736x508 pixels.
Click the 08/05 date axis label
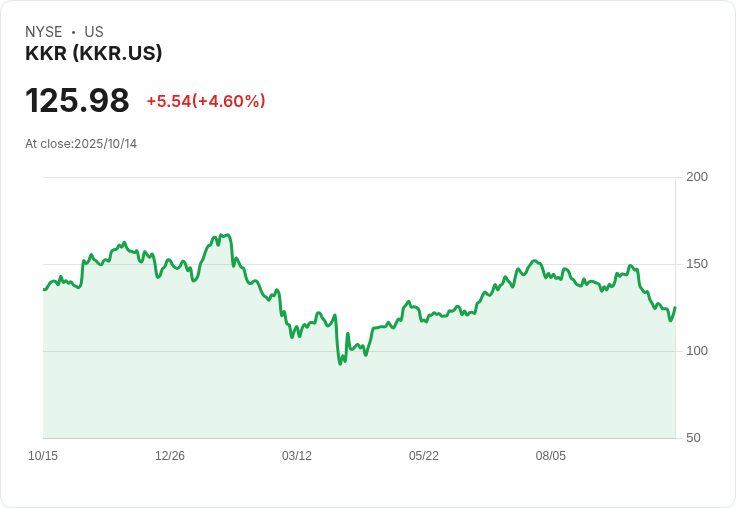coord(551,456)
